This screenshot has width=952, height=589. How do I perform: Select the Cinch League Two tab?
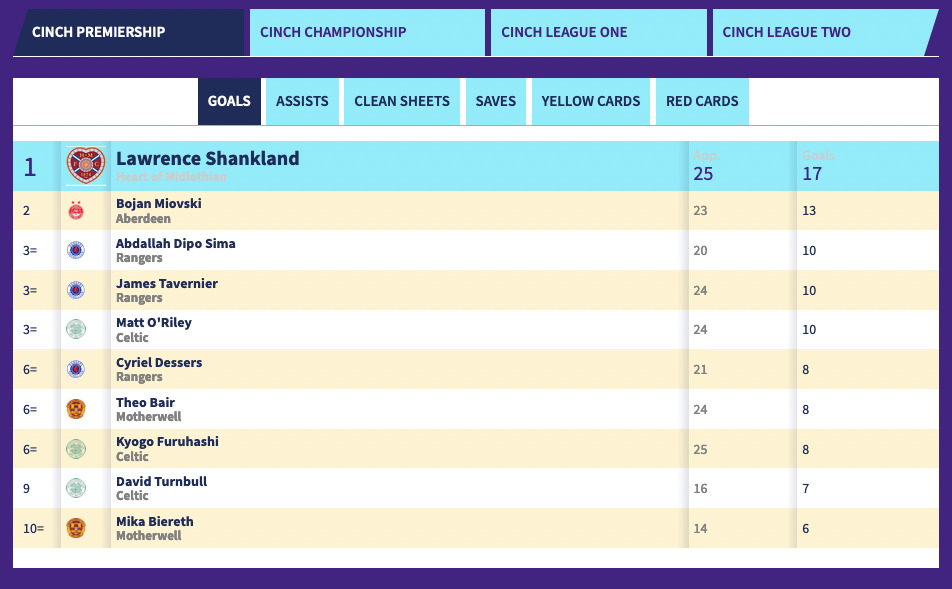[x=824, y=32]
